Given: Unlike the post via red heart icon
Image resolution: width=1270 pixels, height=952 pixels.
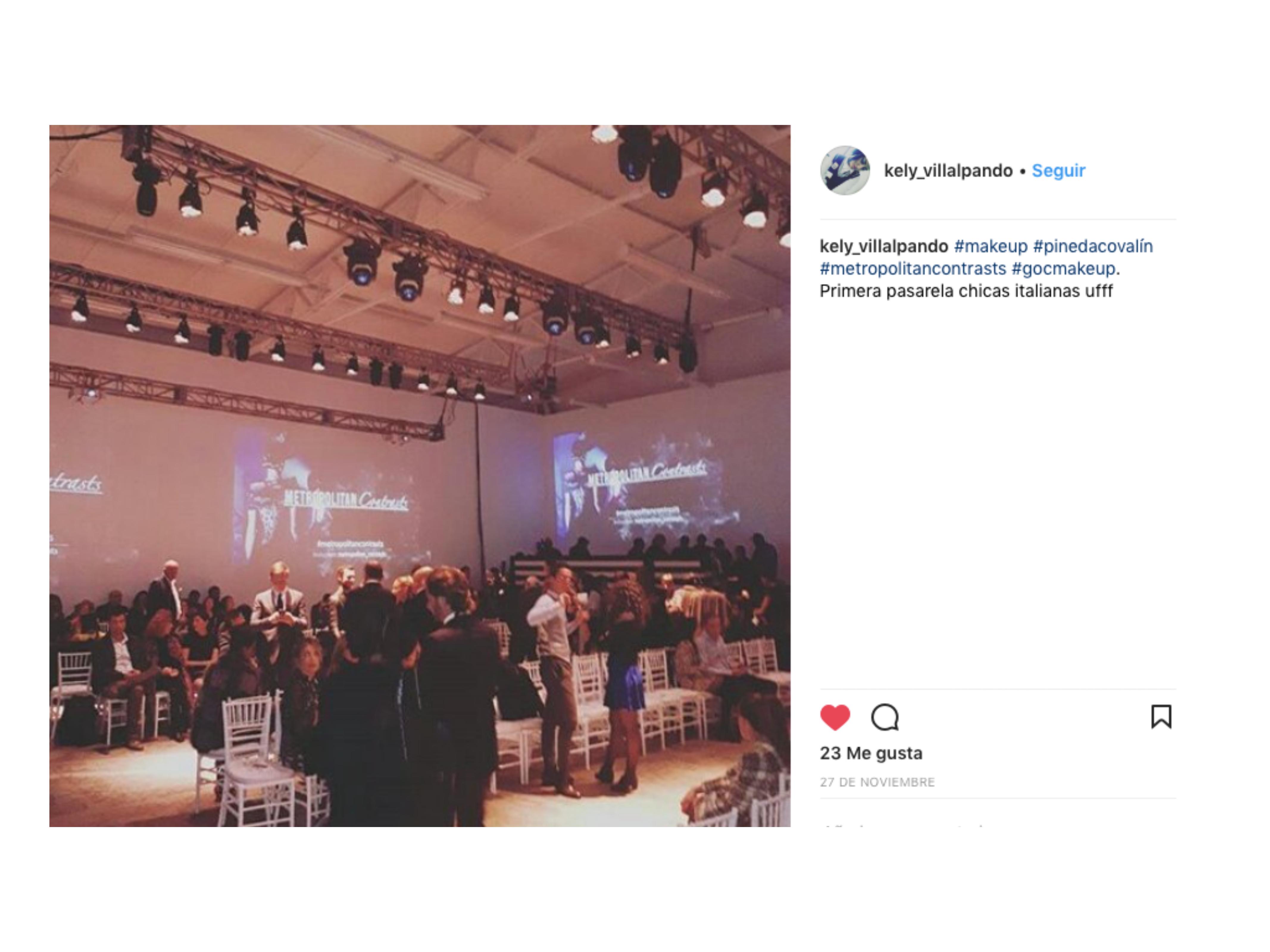Looking at the screenshot, I should coord(835,717).
